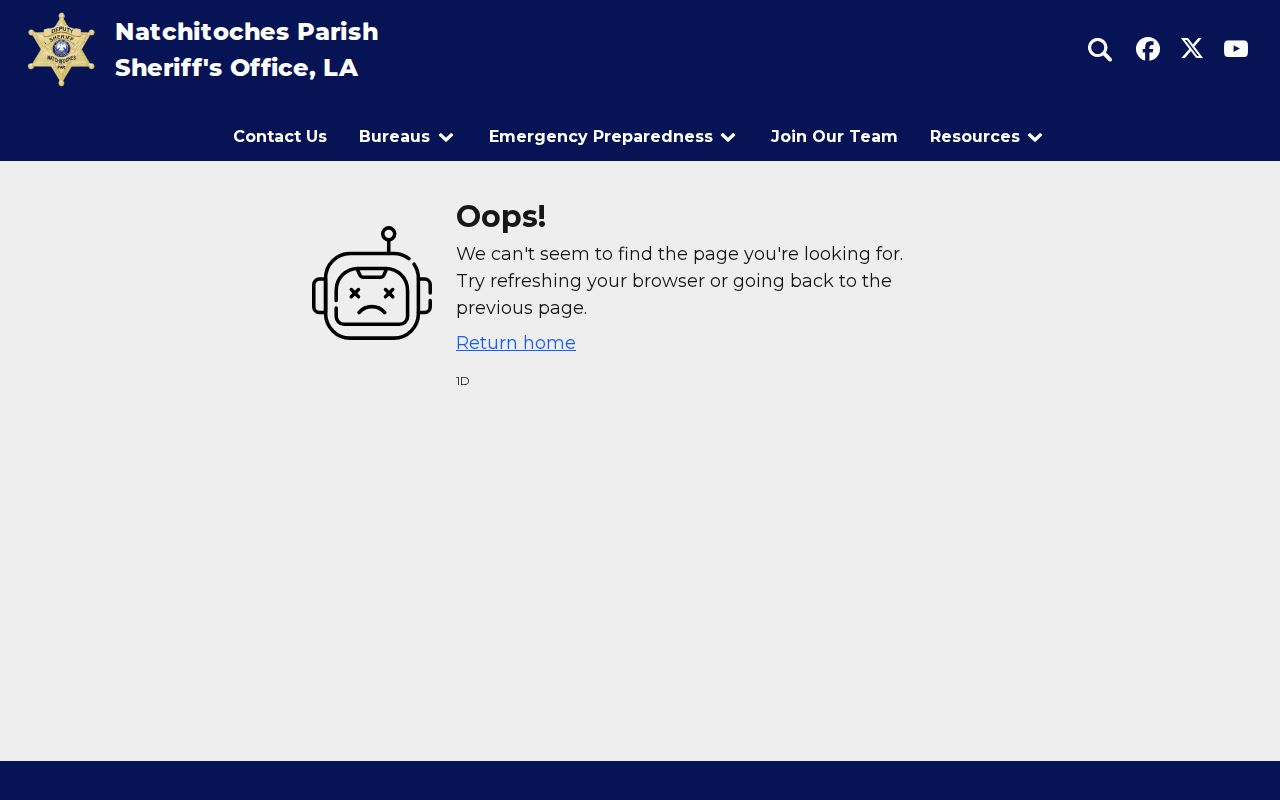The width and height of the screenshot is (1280, 800).
Task: Open the site search
Action: (x=1100, y=49)
